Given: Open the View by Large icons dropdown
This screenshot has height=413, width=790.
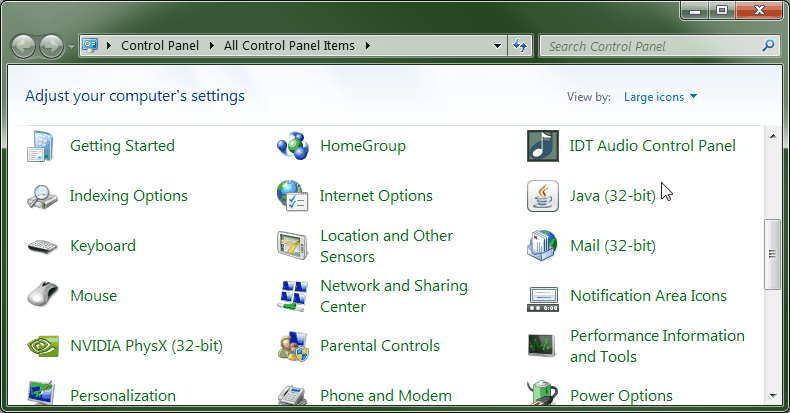Looking at the screenshot, I should (x=660, y=97).
